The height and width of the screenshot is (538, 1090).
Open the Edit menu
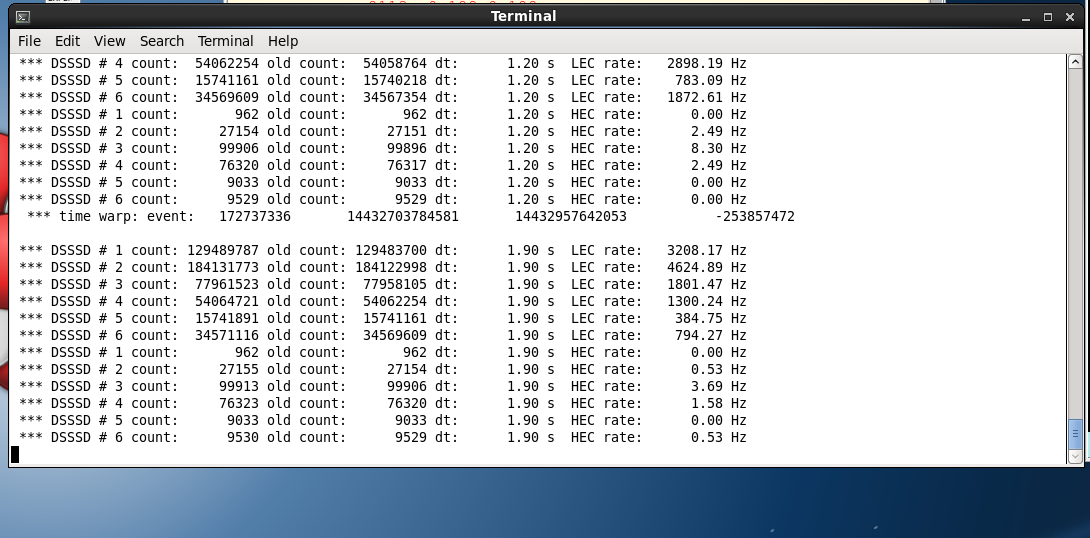(x=67, y=41)
